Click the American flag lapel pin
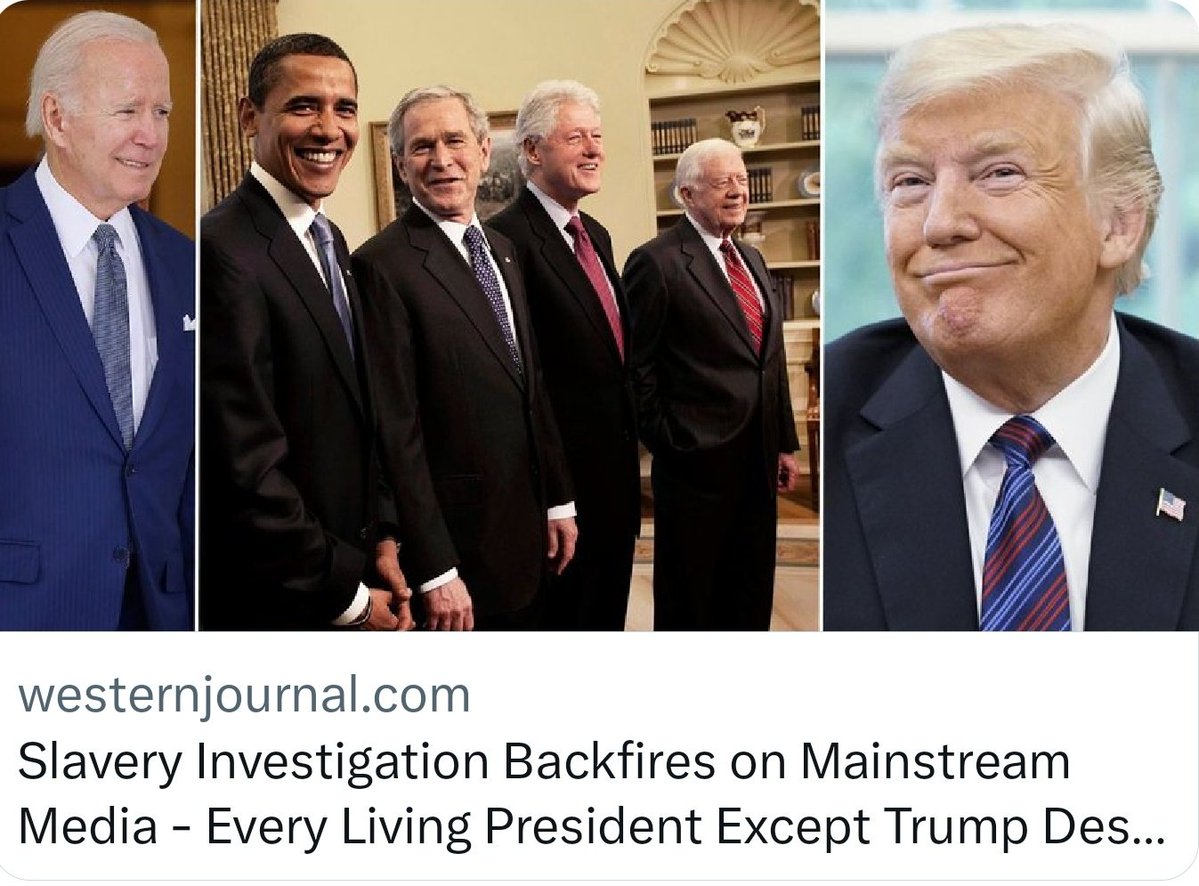1199x886 pixels. pos(1171,505)
